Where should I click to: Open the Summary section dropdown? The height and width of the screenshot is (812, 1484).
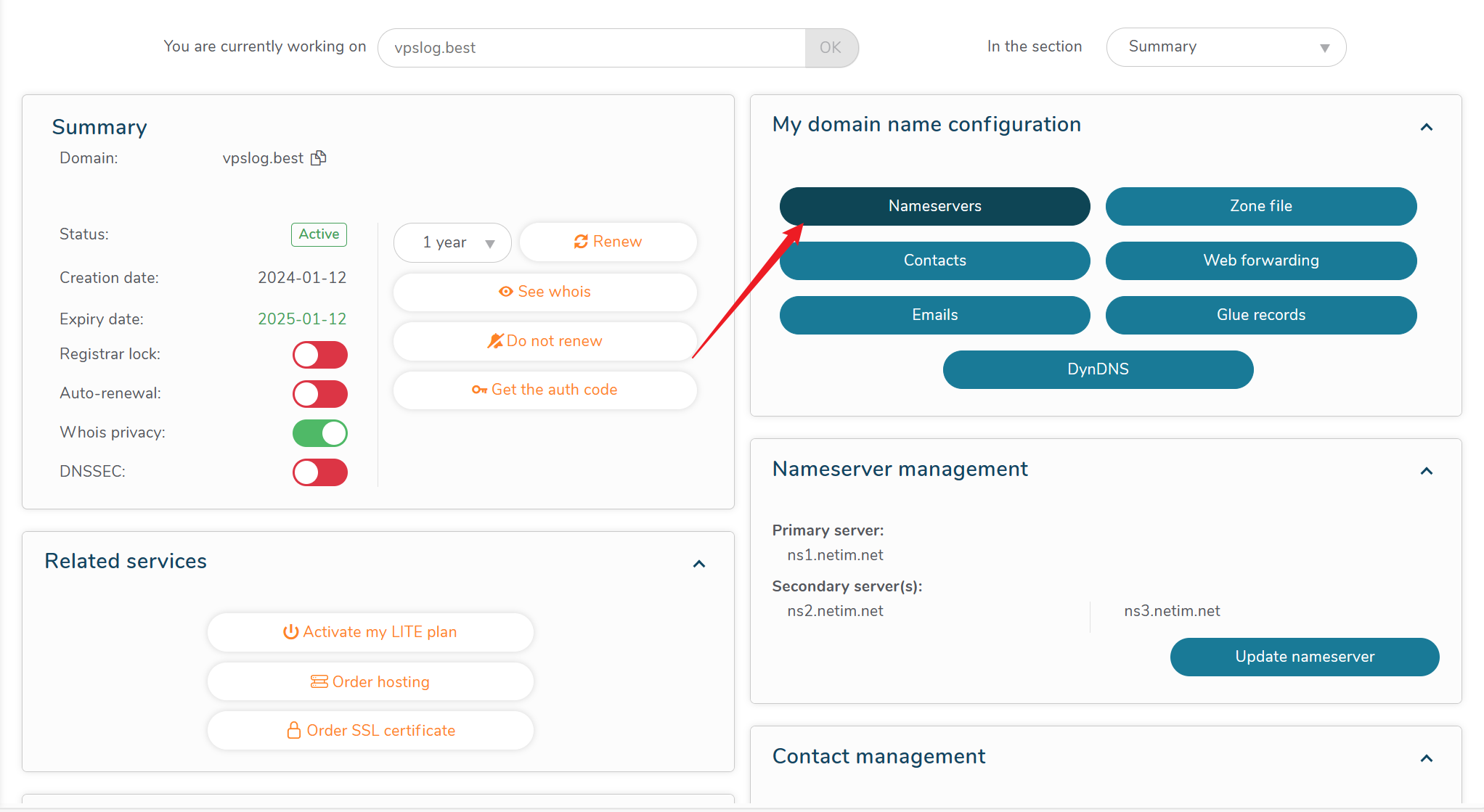1226,47
